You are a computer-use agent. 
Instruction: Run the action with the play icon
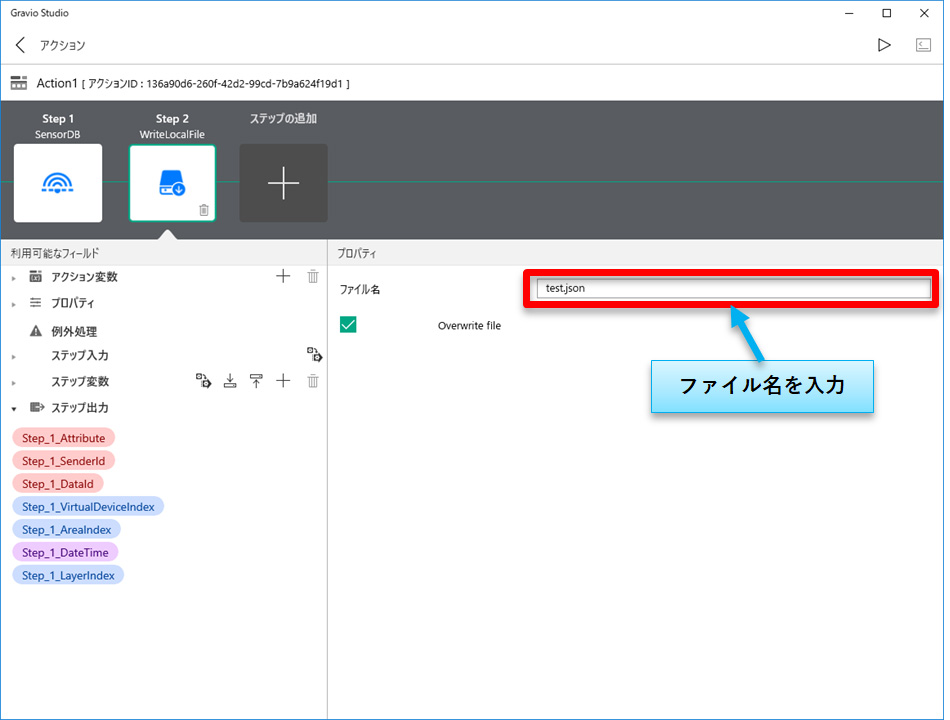(884, 45)
